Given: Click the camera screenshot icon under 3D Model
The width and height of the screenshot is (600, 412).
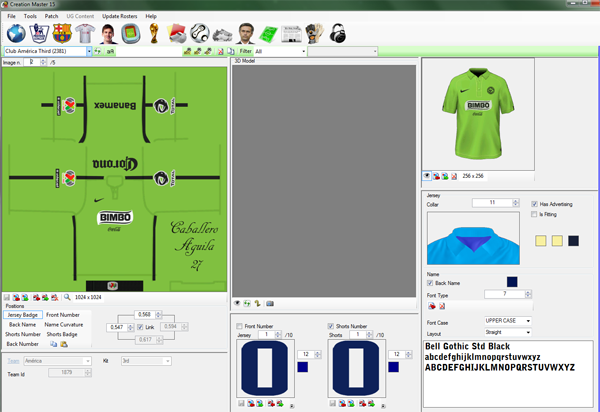Looking at the screenshot, I should pos(270,303).
